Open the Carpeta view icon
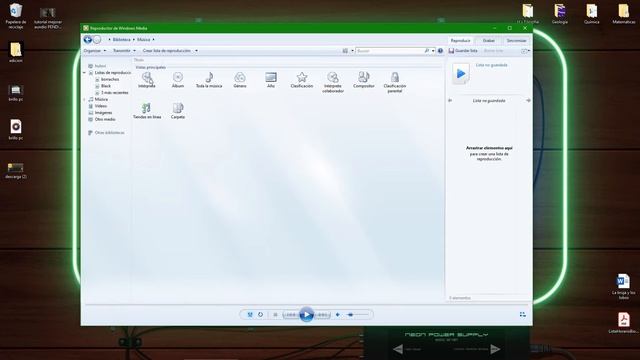The image size is (640, 360). pos(178,108)
